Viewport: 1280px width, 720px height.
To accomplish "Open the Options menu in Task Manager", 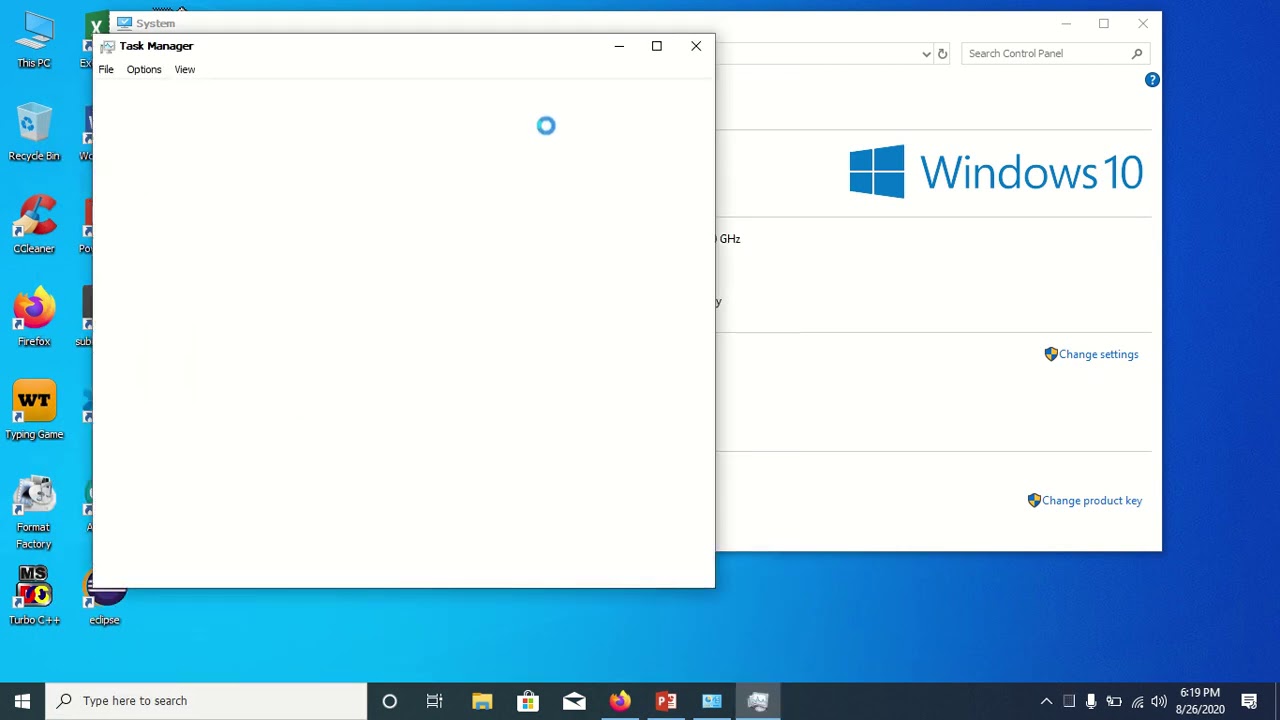I will 144,69.
